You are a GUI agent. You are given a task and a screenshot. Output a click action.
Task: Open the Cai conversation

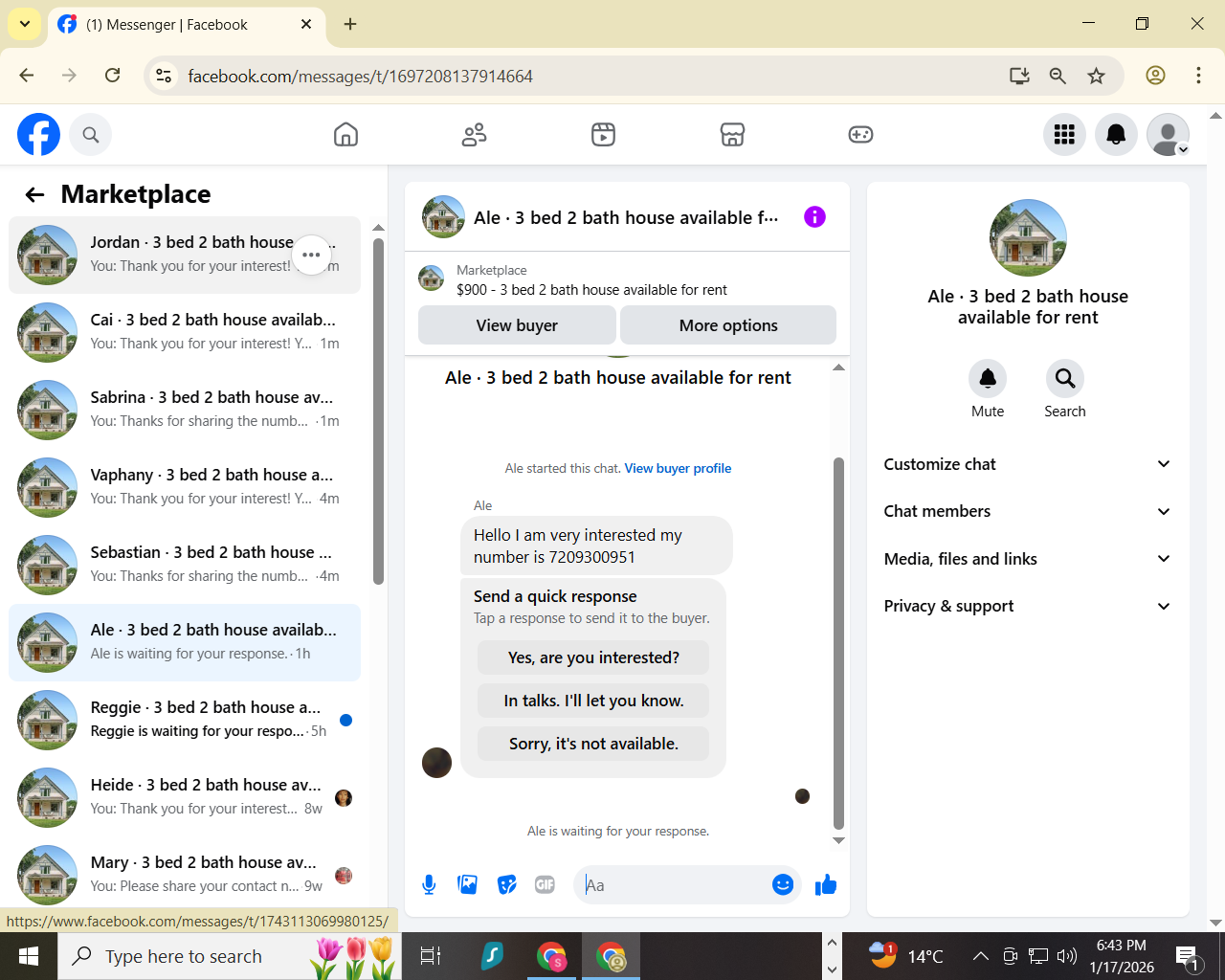click(184, 332)
